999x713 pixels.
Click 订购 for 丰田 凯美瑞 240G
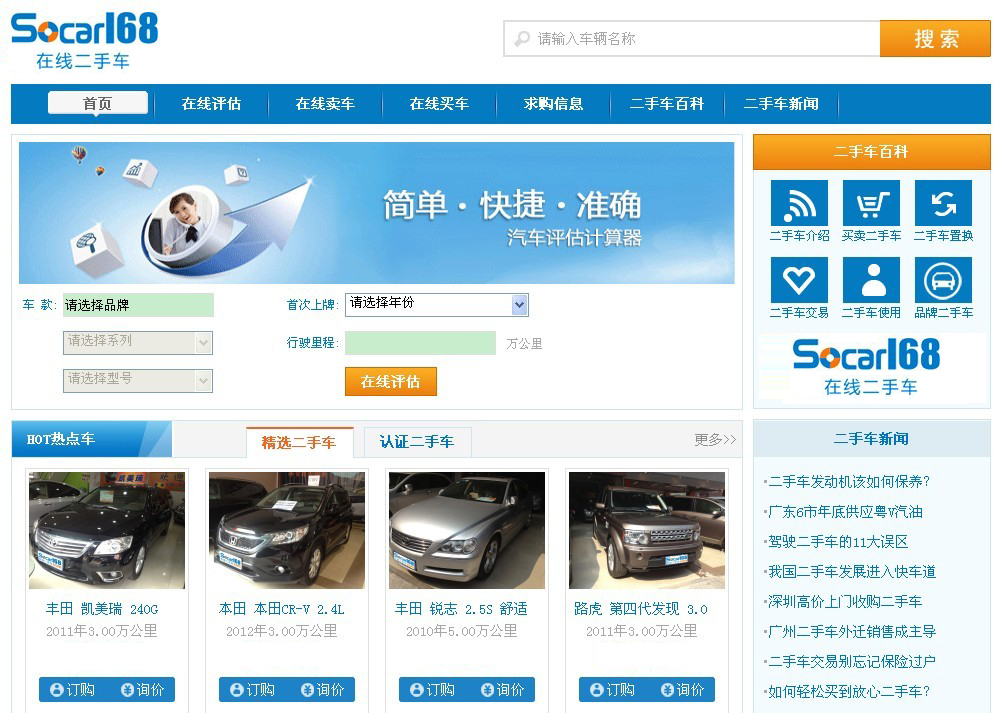(x=72, y=689)
